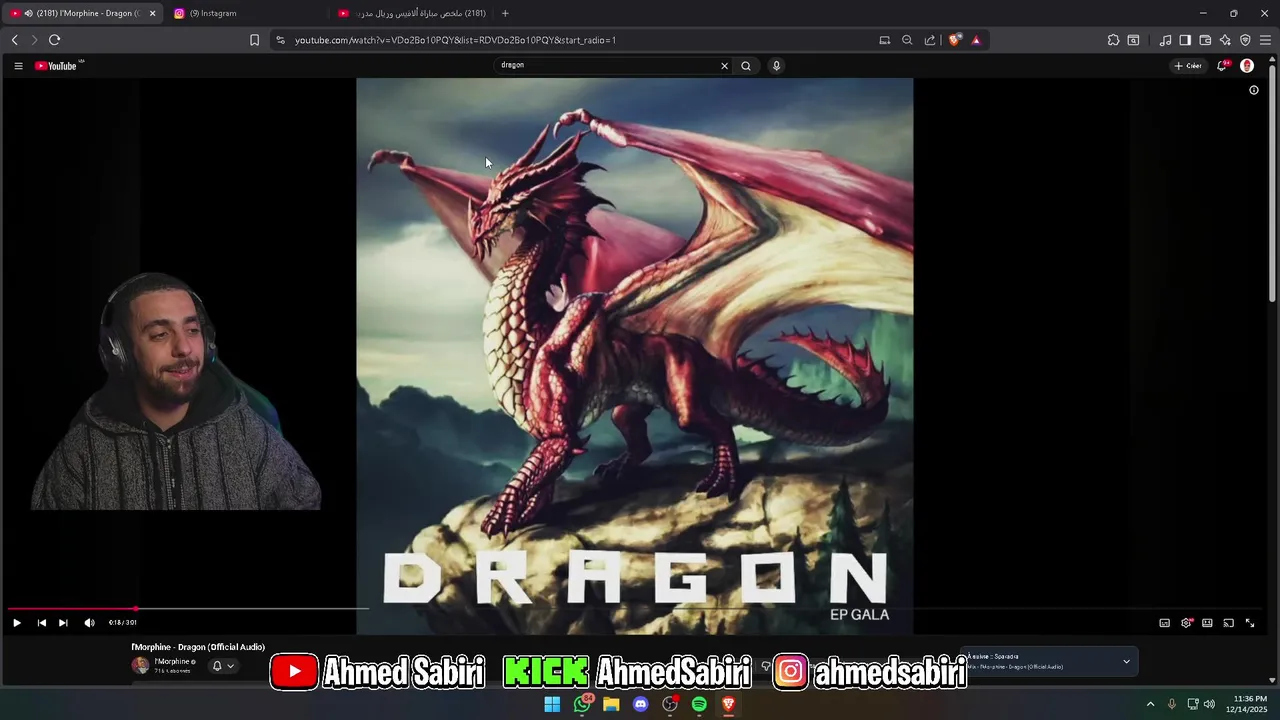Open l'Morphine channel avatar
Screen dimensions: 1280x720
pos(140,665)
